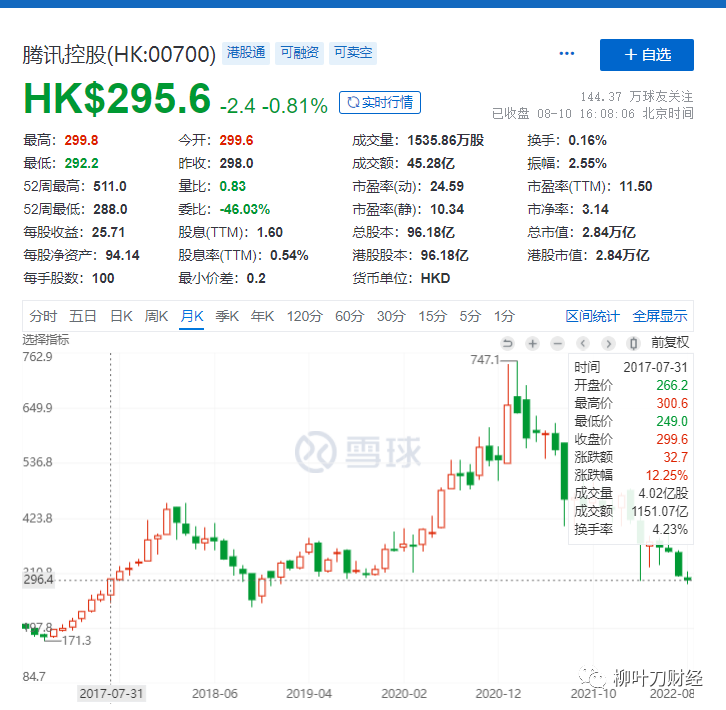Open the three-dots more options menu

point(566,54)
